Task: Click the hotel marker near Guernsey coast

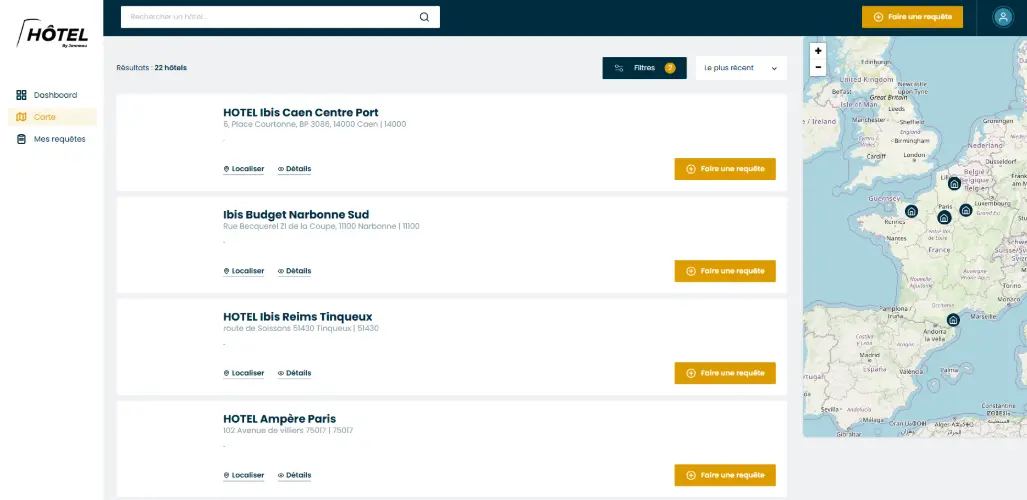Action: click(x=911, y=211)
